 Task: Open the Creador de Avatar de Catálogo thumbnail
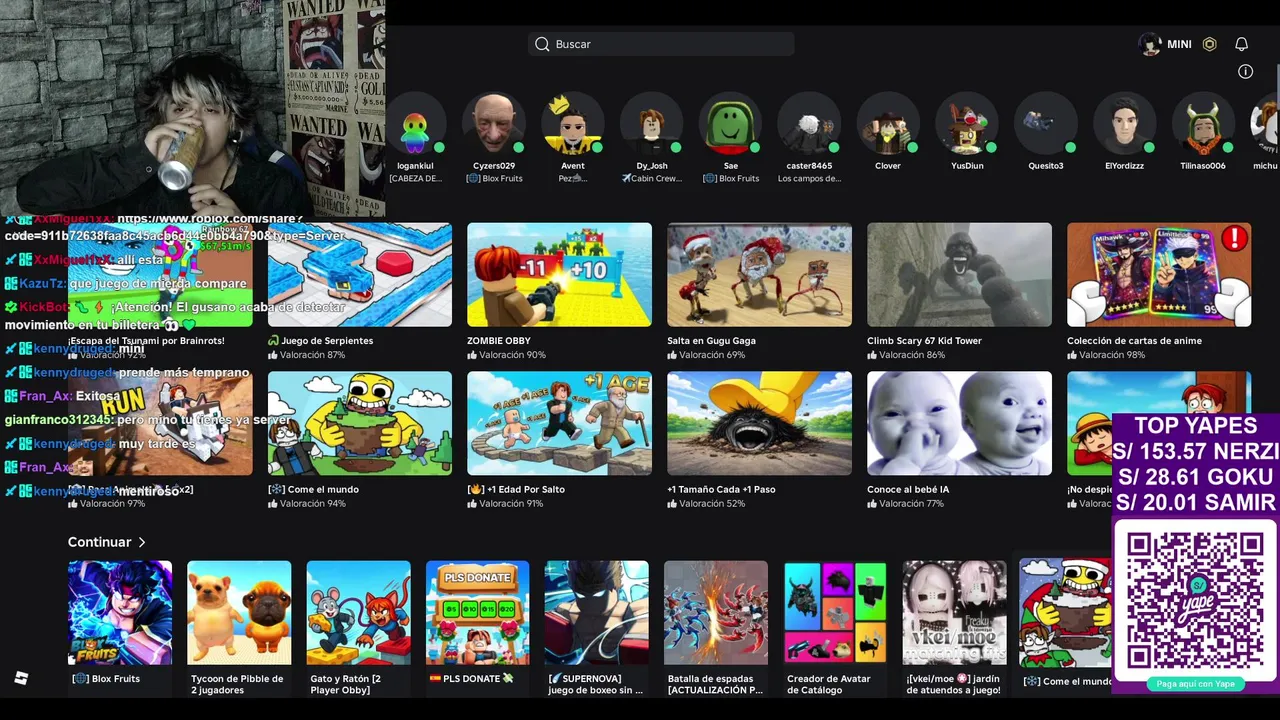pos(835,613)
